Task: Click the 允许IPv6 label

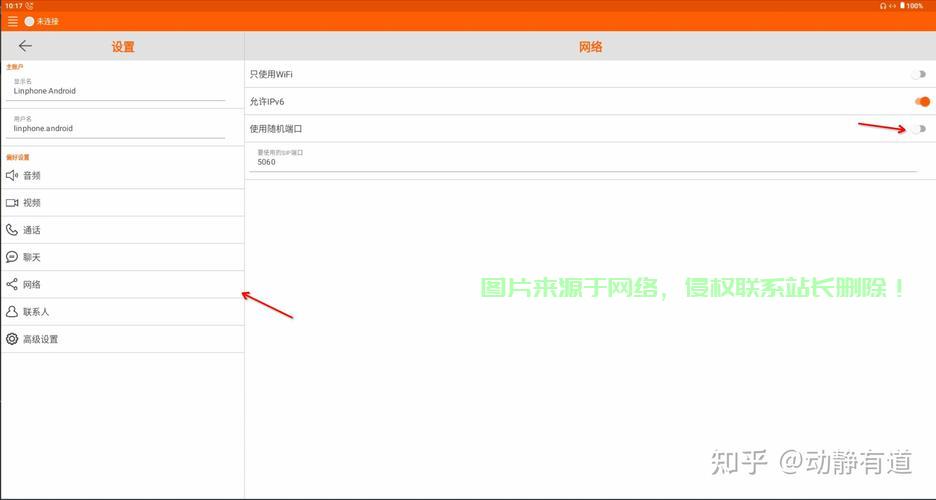Action: (x=267, y=101)
